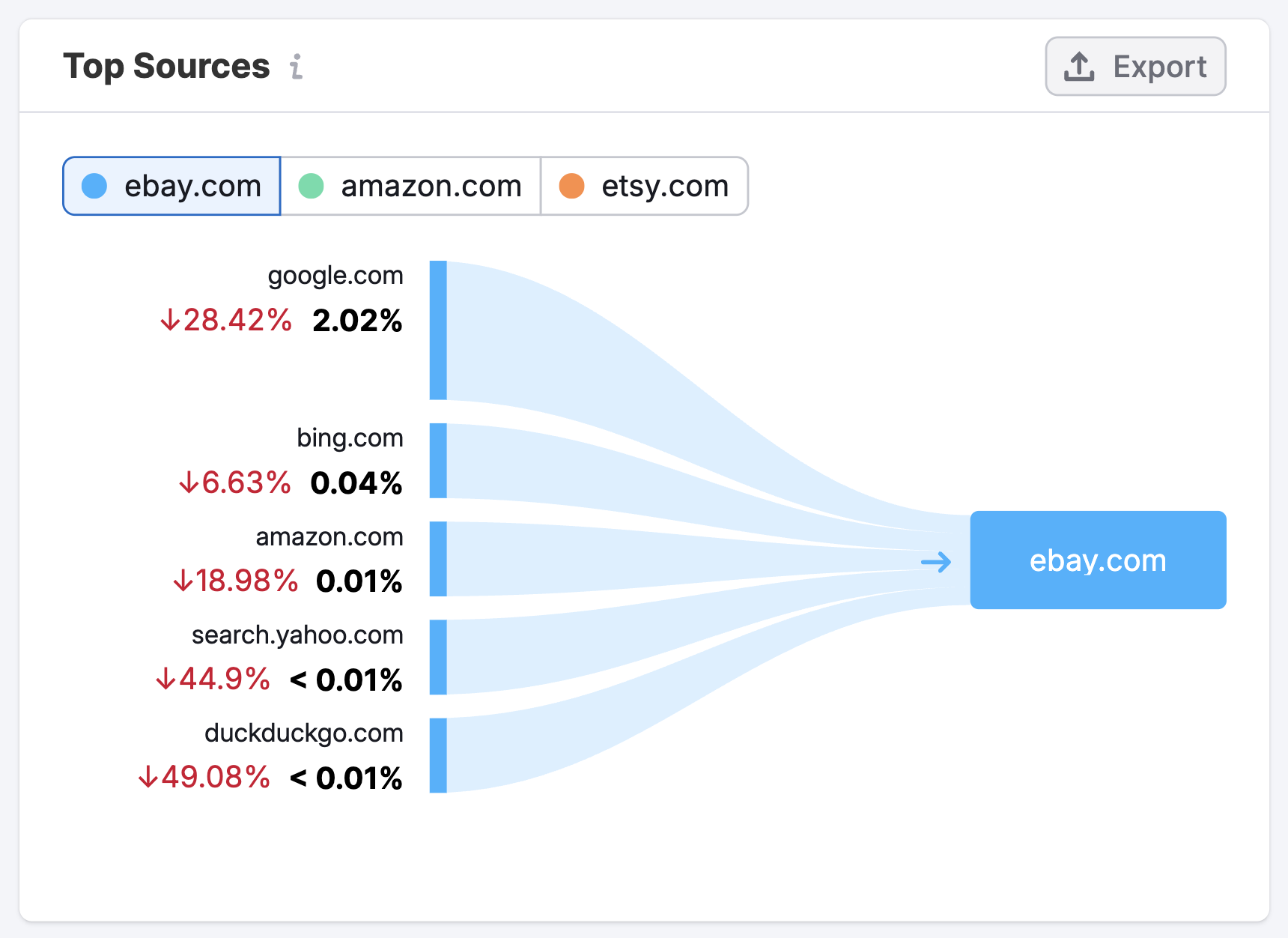Viewport: 1288px width, 938px height.
Task: Click the green dot on amazon.com chip
Action: click(x=310, y=186)
